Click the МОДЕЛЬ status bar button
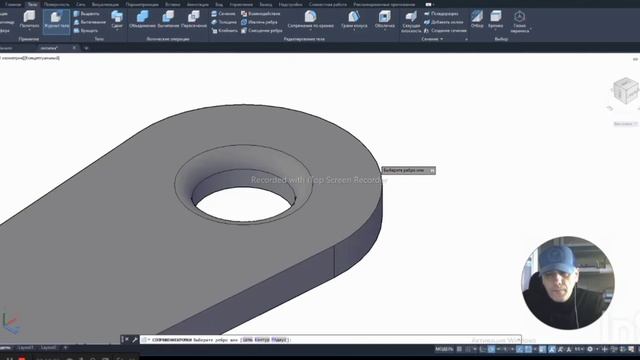The image size is (640, 360). (x=444, y=349)
